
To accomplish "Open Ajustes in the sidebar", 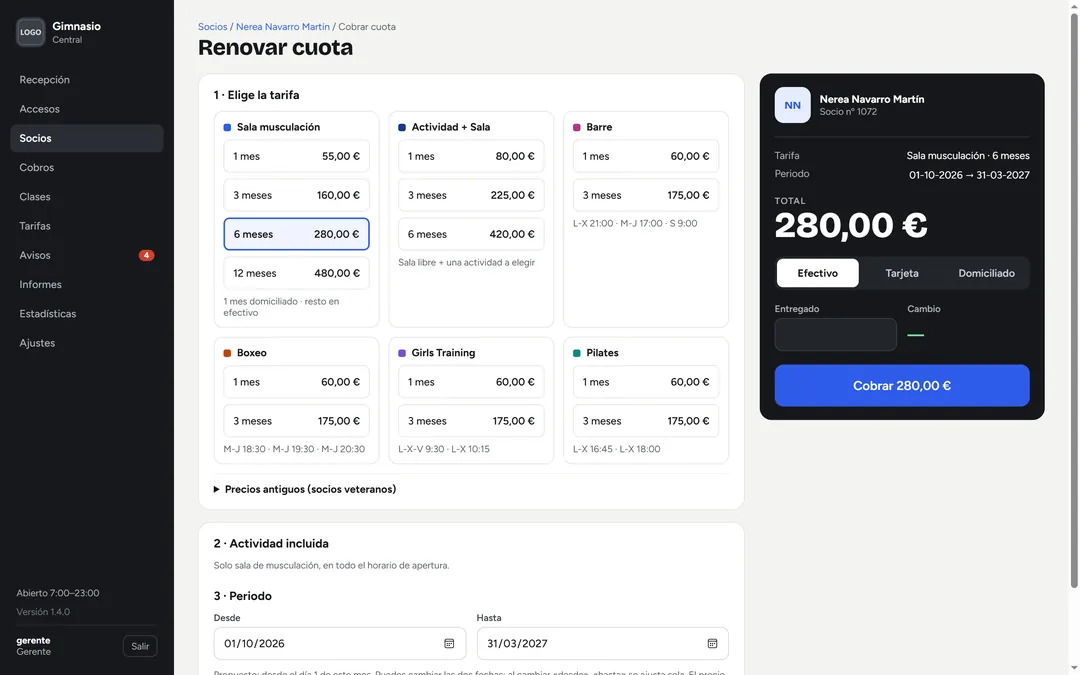I will 87,343.
